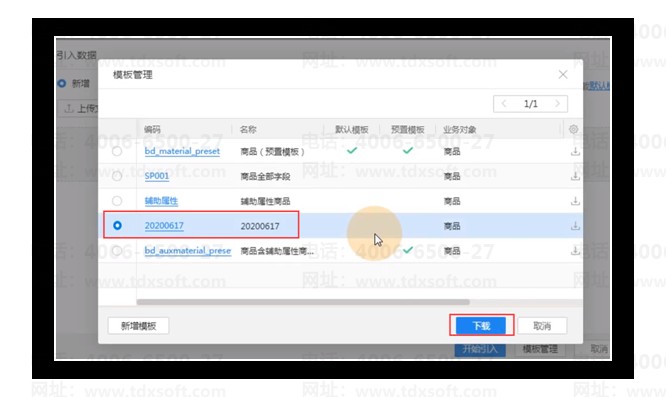Image resolution: width=666 pixels, height=397 pixels.
Task: Select SP001 radio button
Action: coord(117,176)
